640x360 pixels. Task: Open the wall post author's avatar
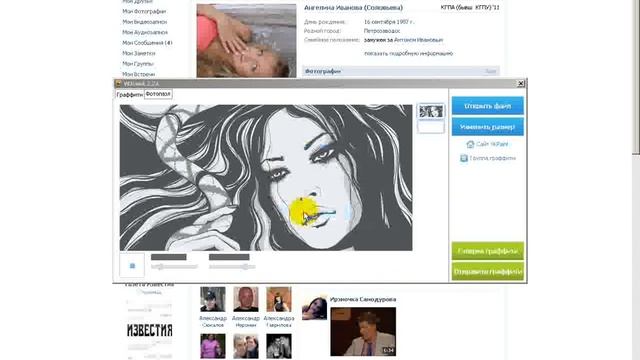tap(314, 307)
